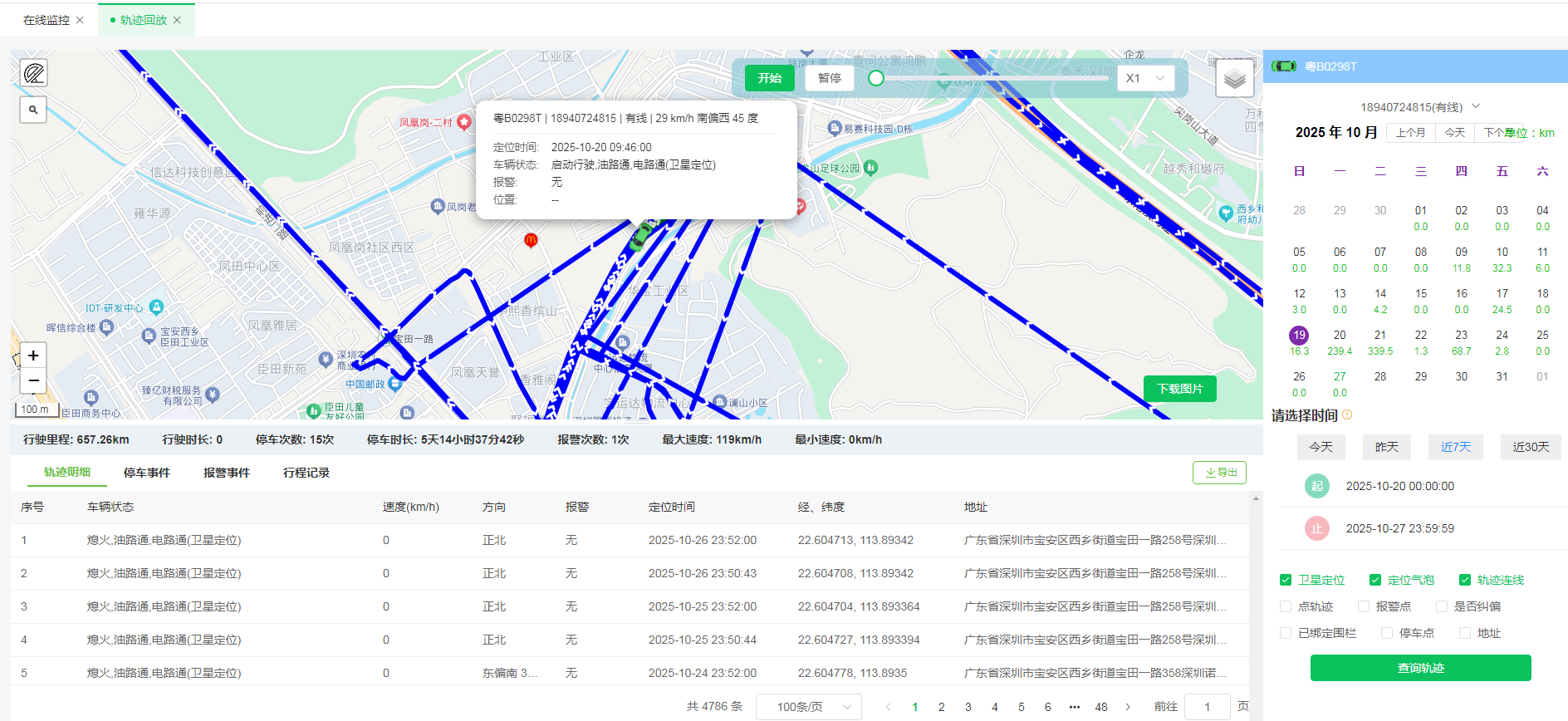Viewport: 1568px width, 721px height.
Task: Open the map layers switcher icon
Action: pos(1234,79)
